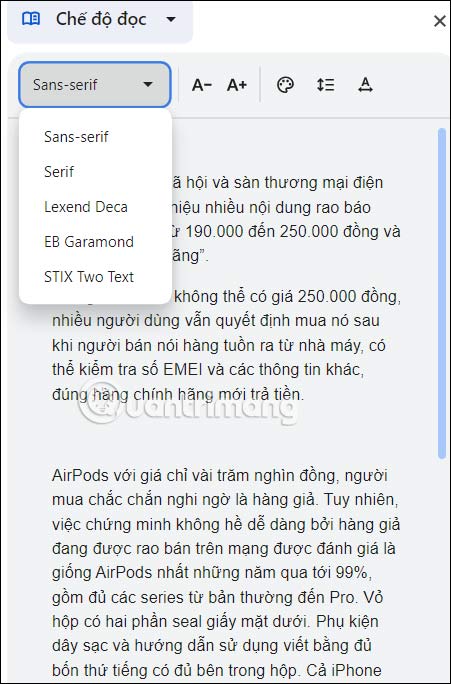The height and width of the screenshot is (684, 451).
Task: Click the scrollbar track below the thumb
Action: pos(442,567)
